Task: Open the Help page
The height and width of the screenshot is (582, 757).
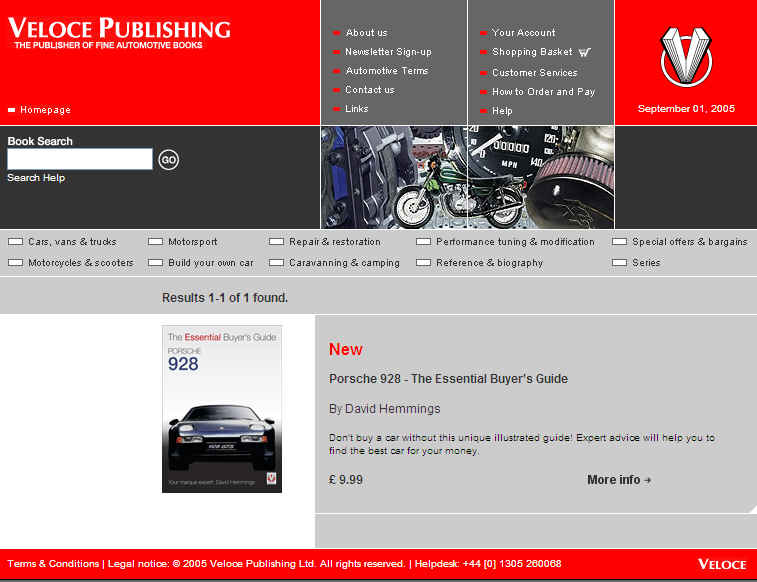Action: (502, 111)
